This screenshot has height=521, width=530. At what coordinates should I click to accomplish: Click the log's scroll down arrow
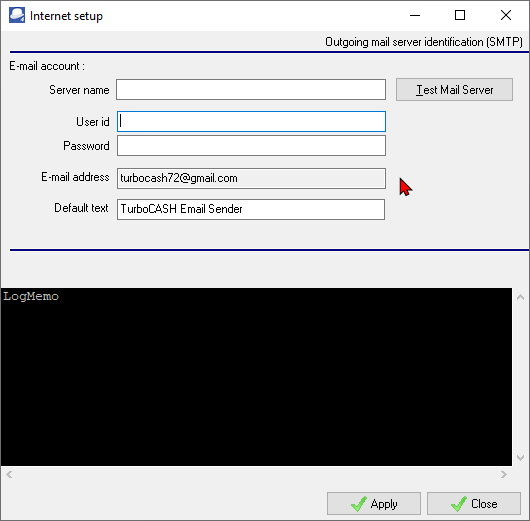(521, 457)
